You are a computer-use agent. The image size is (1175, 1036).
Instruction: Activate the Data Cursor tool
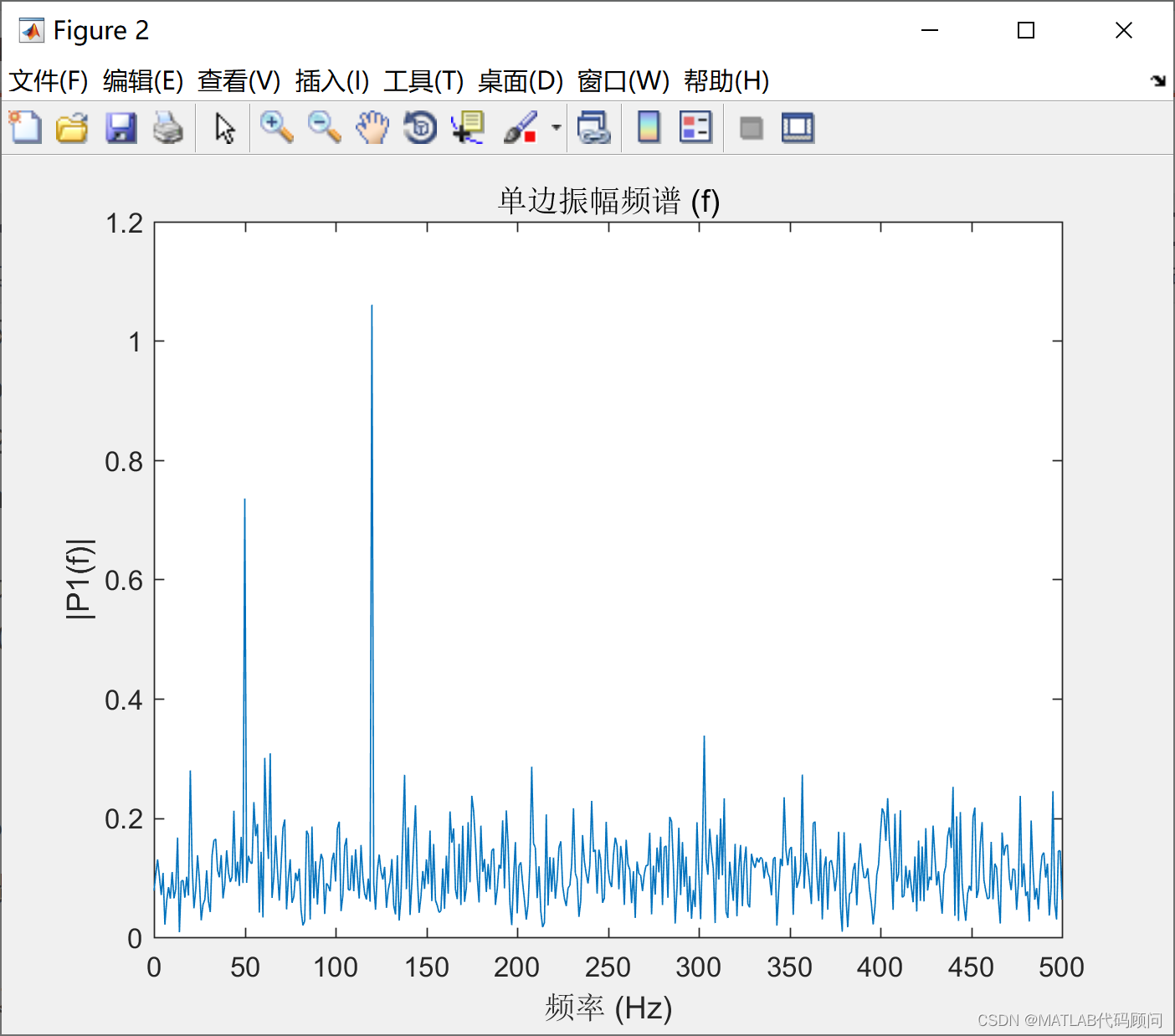467,127
